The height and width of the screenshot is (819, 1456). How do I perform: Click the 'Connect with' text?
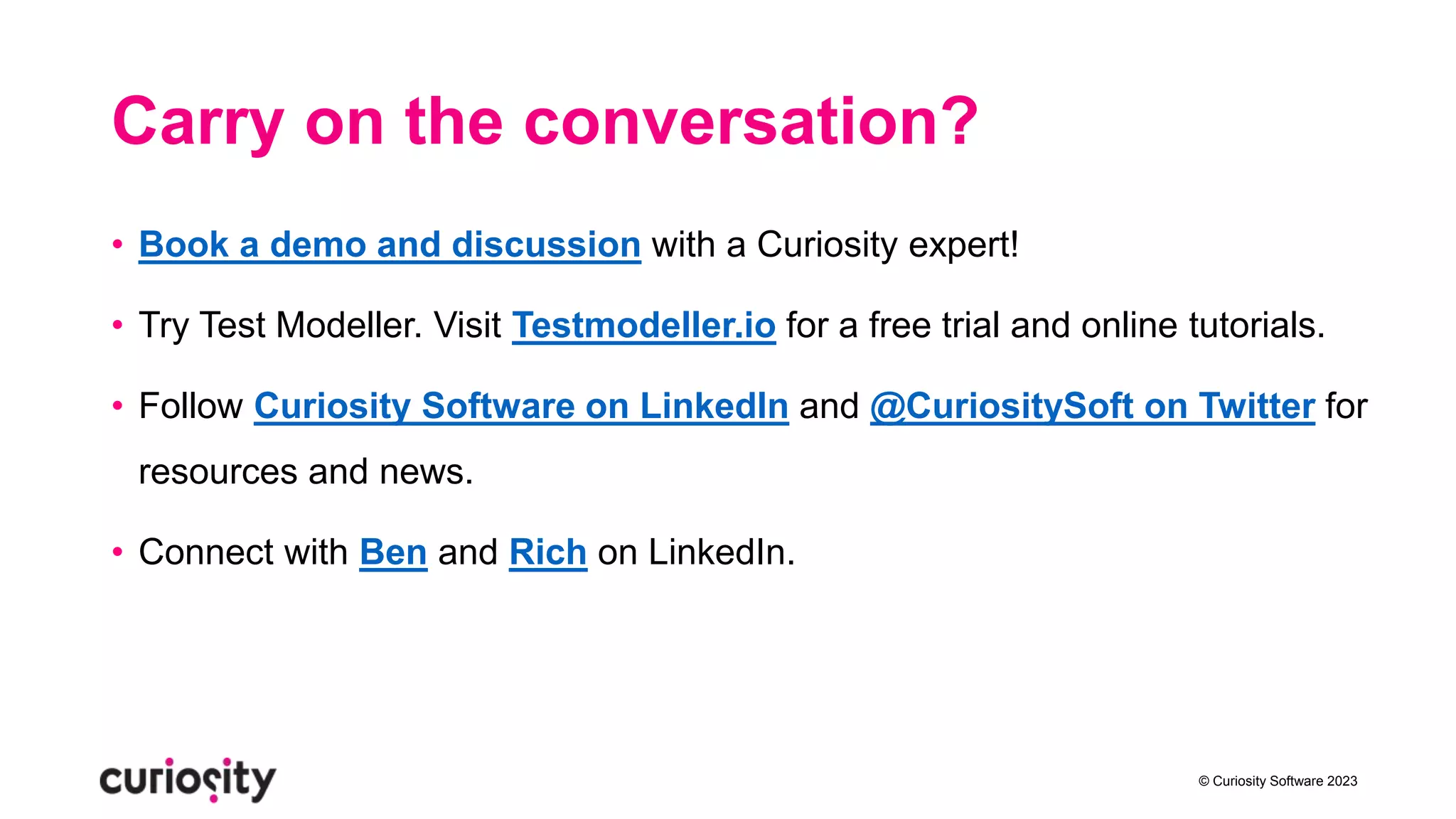(243, 552)
